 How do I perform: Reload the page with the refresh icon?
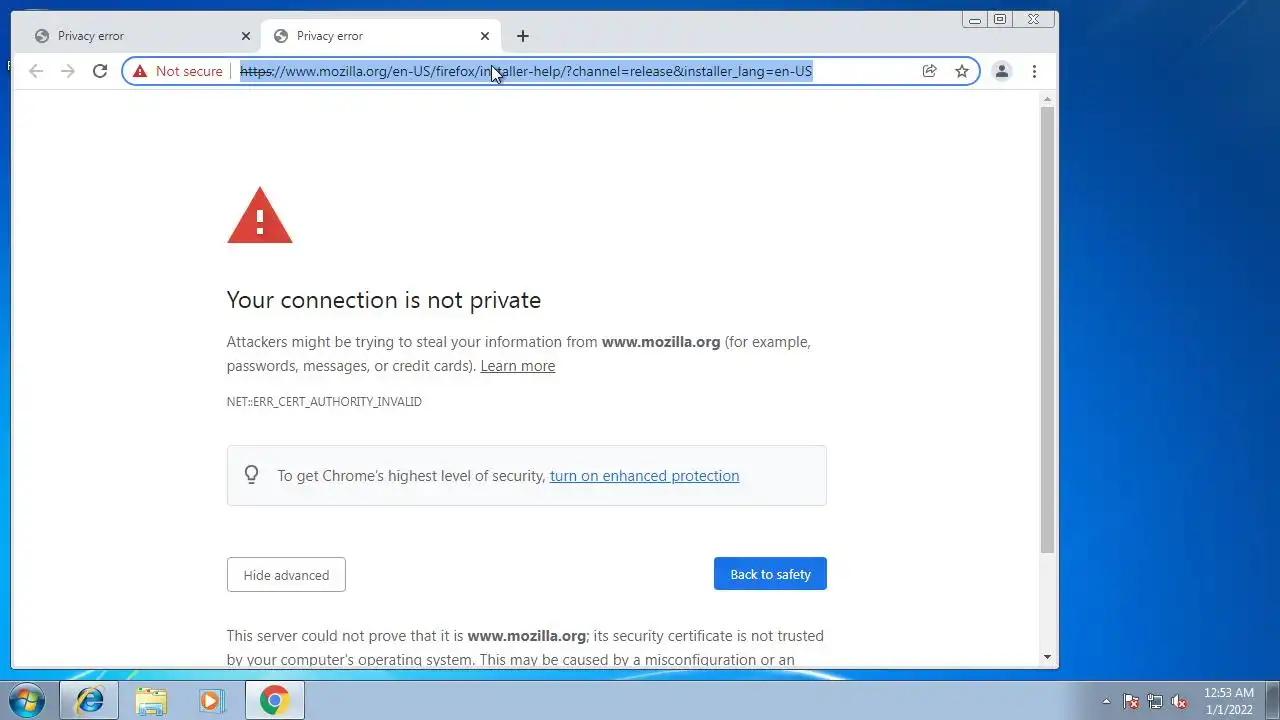click(x=99, y=71)
